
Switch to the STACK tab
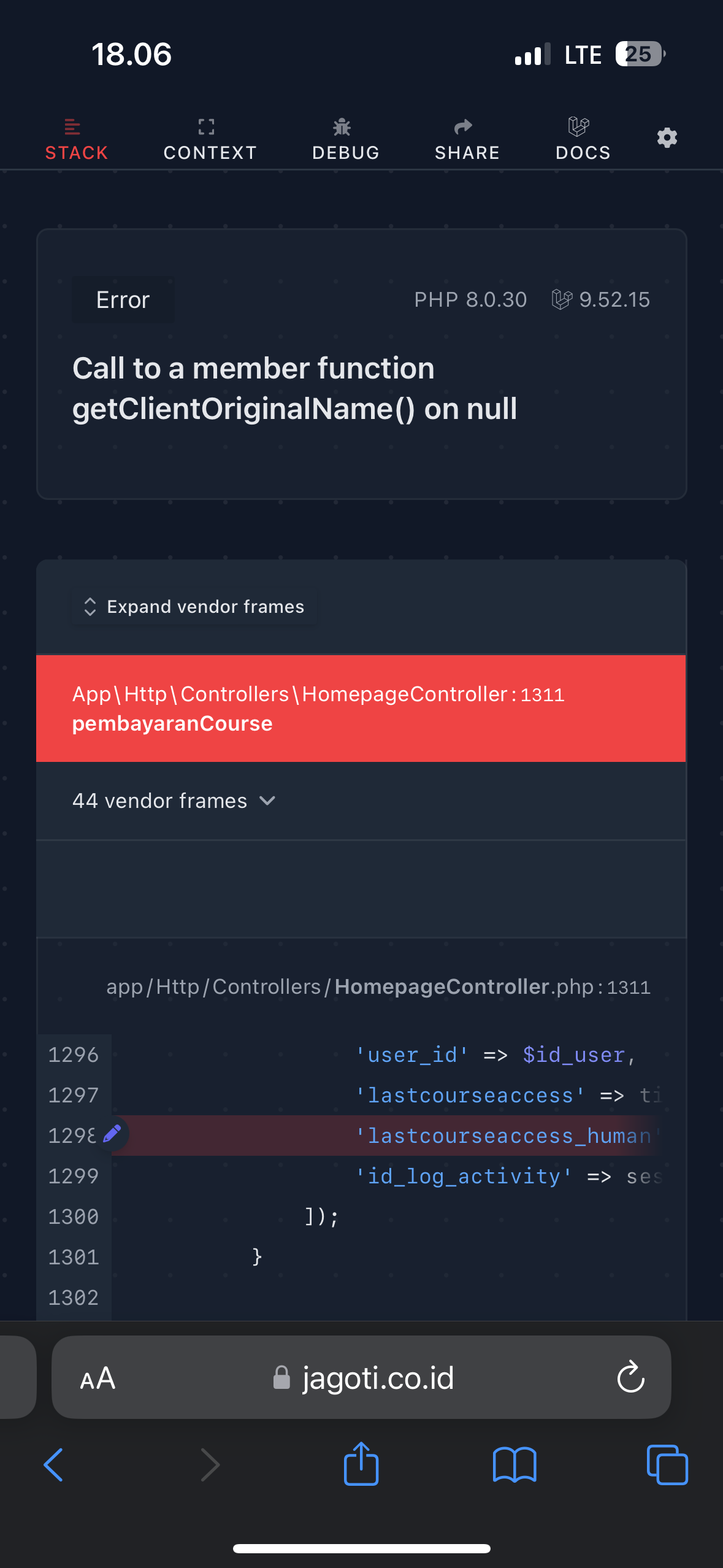[x=77, y=139]
